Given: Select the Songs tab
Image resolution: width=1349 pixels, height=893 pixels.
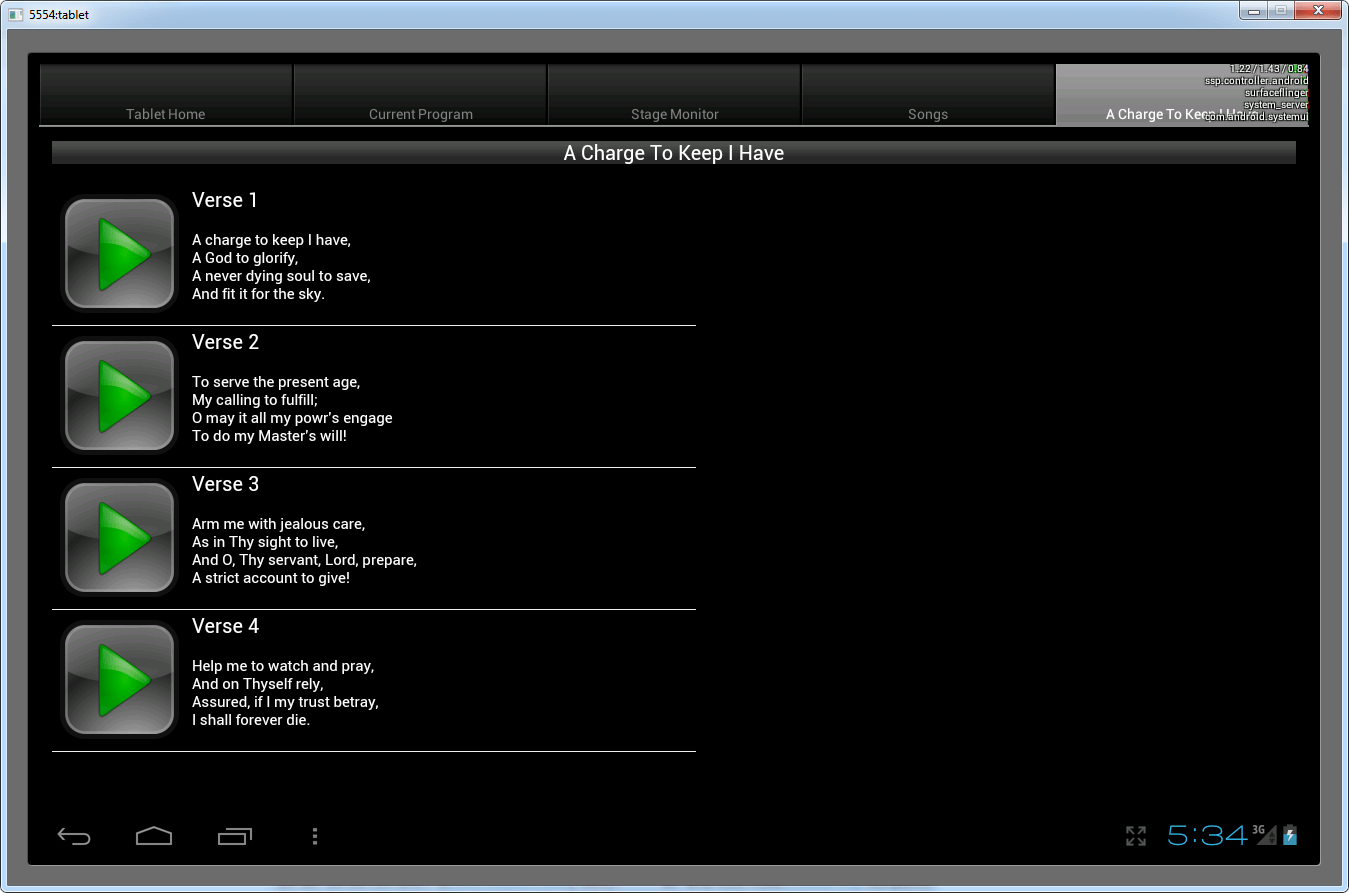Looking at the screenshot, I should tap(928, 95).
